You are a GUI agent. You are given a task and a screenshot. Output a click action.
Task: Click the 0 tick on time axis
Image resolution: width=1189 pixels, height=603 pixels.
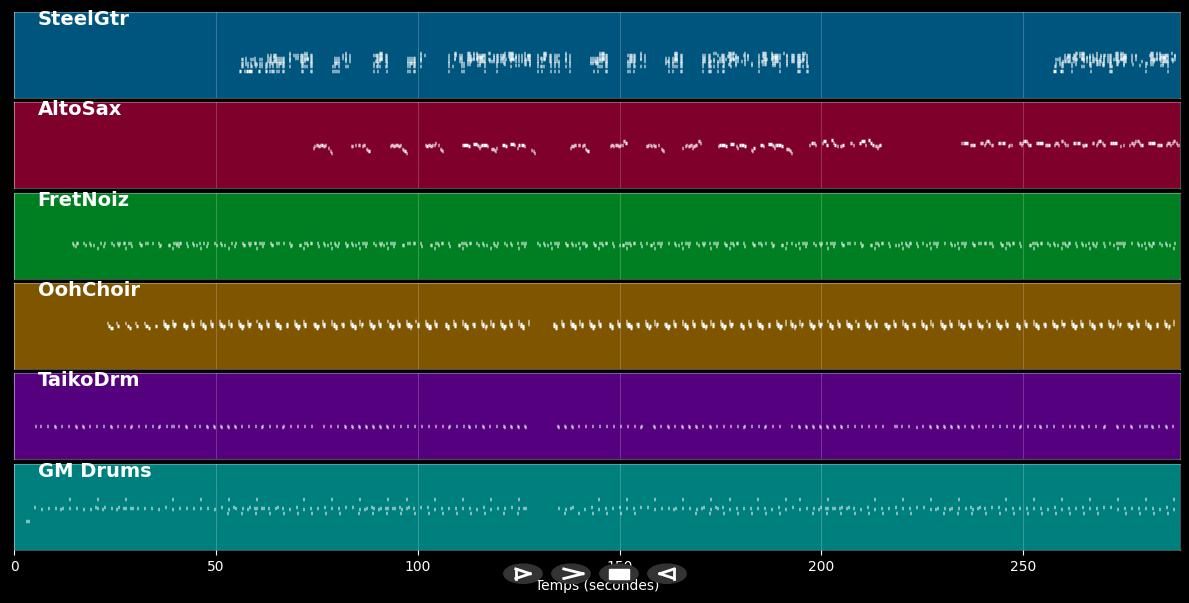[x=15, y=567]
